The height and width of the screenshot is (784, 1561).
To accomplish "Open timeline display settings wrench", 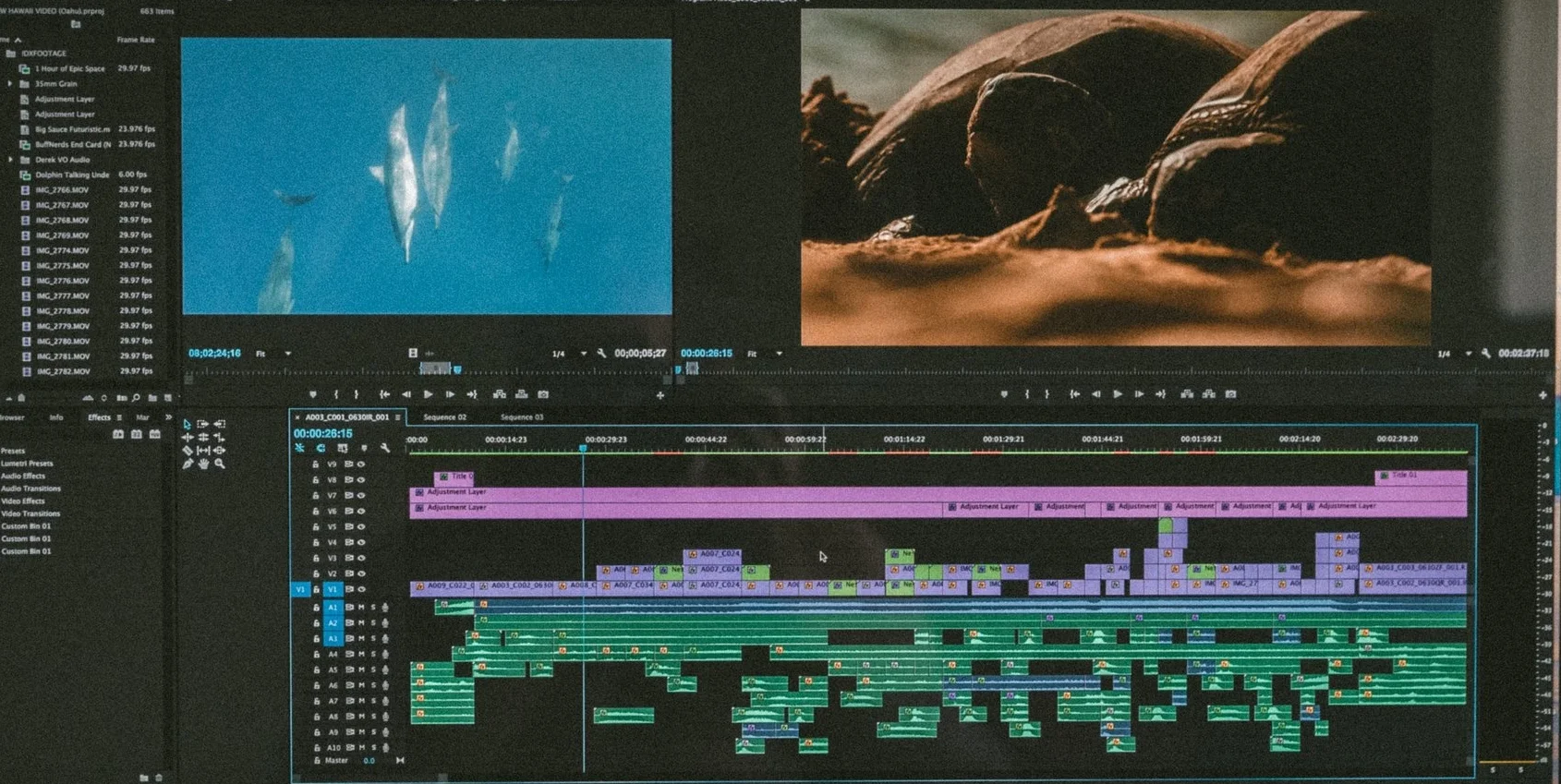I will pos(385,448).
